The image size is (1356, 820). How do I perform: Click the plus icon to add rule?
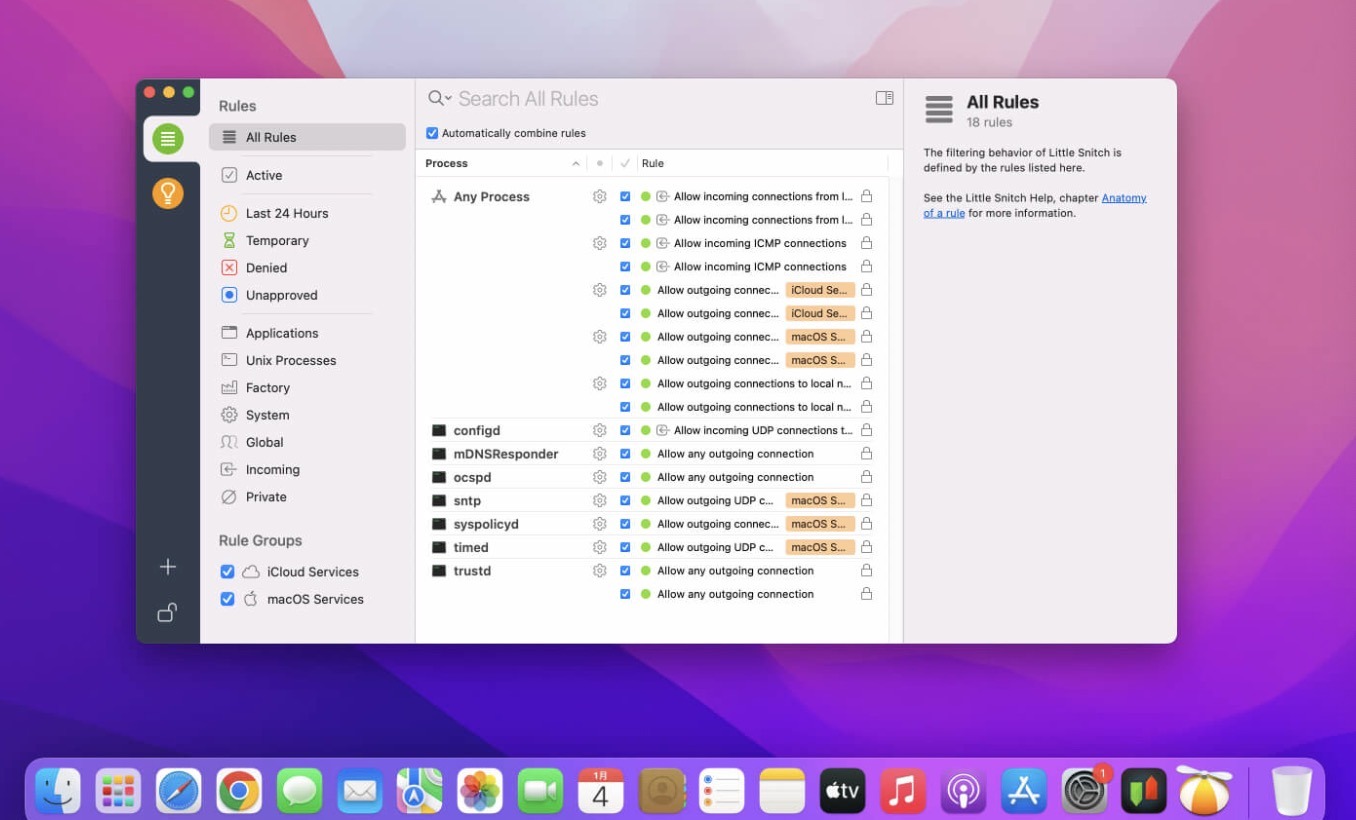point(167,567)
